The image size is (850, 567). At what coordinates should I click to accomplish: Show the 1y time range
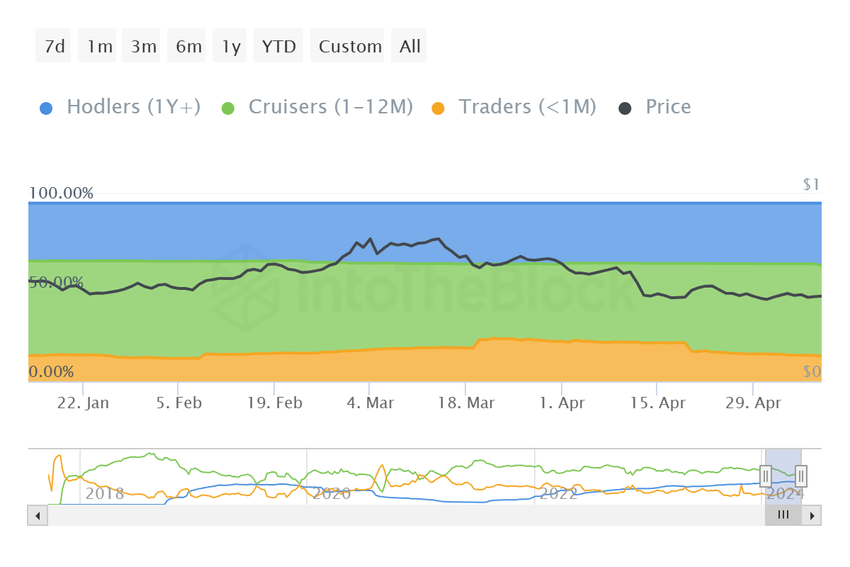[x=231, y=46]
